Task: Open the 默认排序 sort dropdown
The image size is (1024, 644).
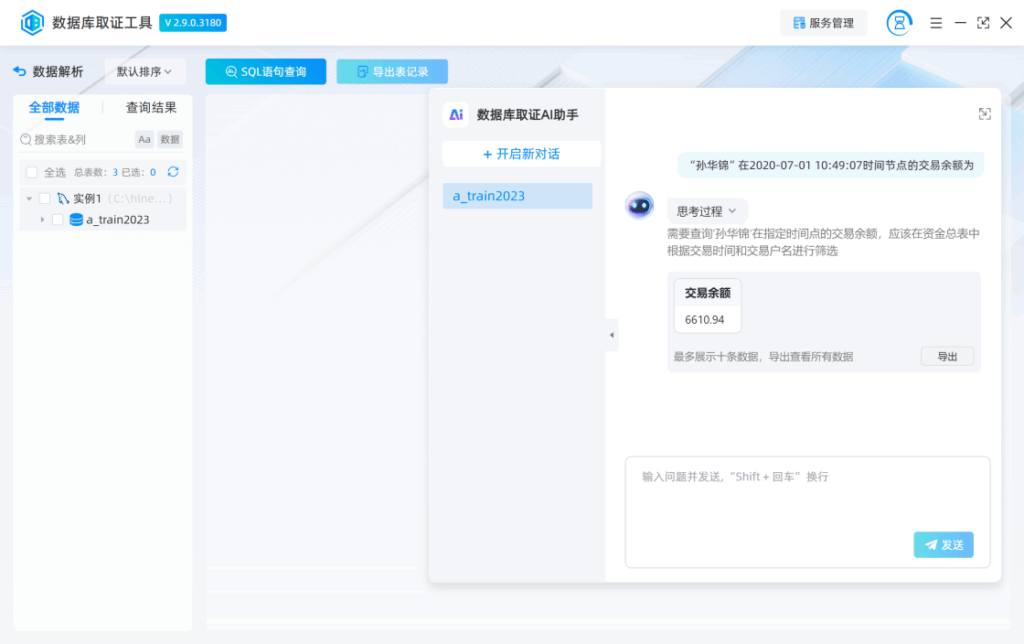Action: point(140,71)
